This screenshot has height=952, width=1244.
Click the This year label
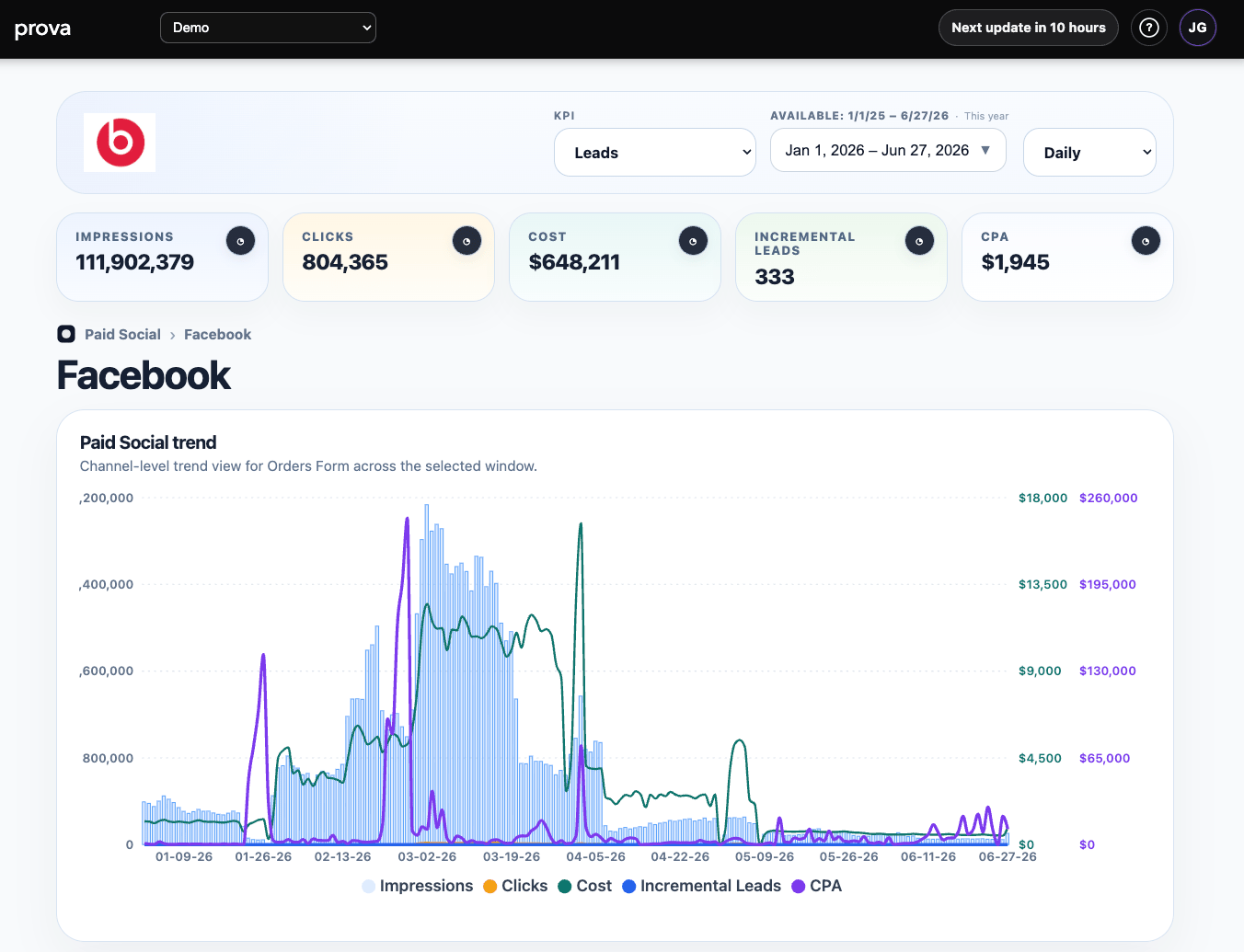(986, 116)
